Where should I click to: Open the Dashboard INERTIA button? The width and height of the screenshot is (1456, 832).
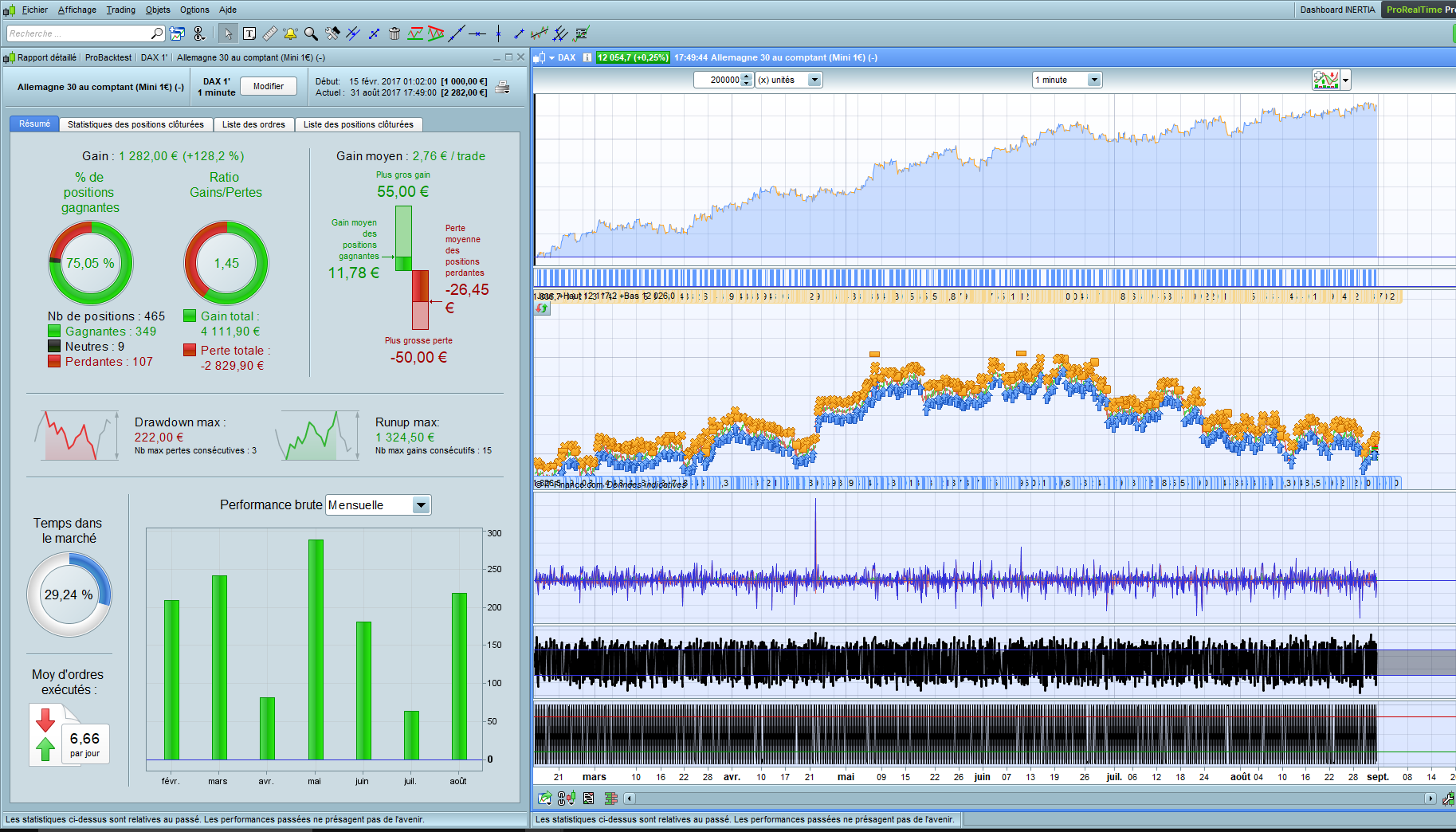[x=1337, y=10]
